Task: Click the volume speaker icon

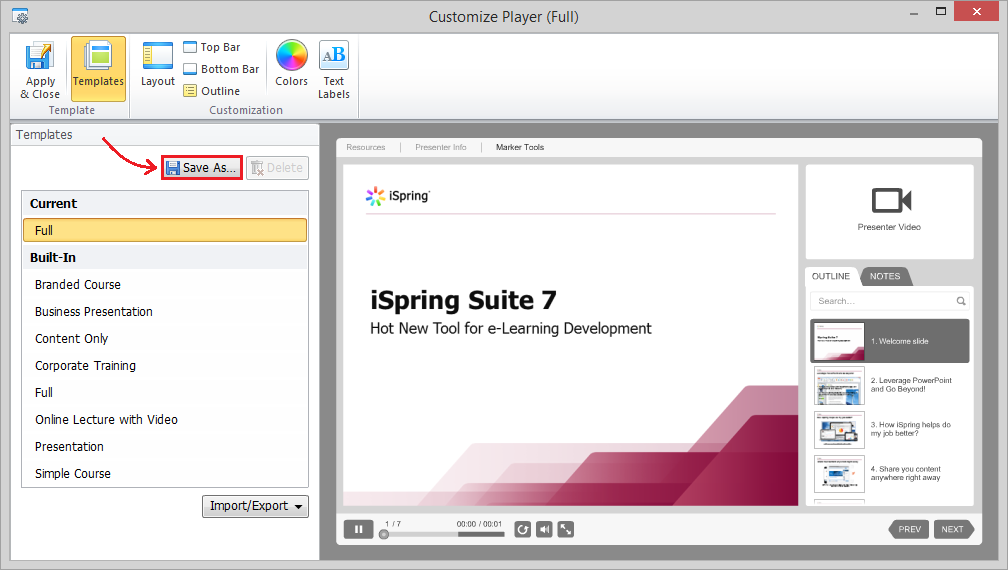Action: (x=544, y=530)
